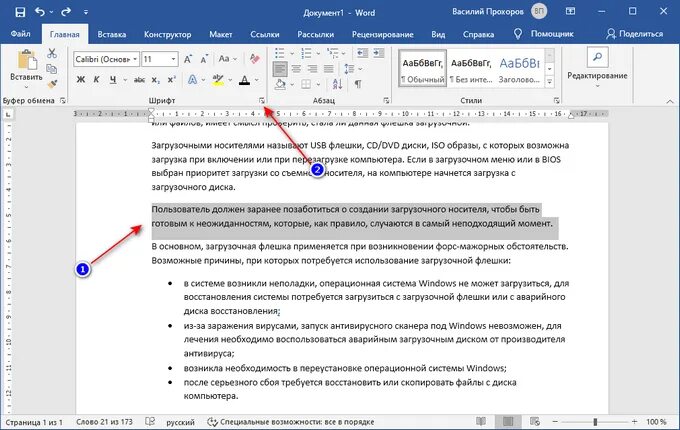Click the Поделиться button
Screen dimensions: 680x430
[634, 34]
